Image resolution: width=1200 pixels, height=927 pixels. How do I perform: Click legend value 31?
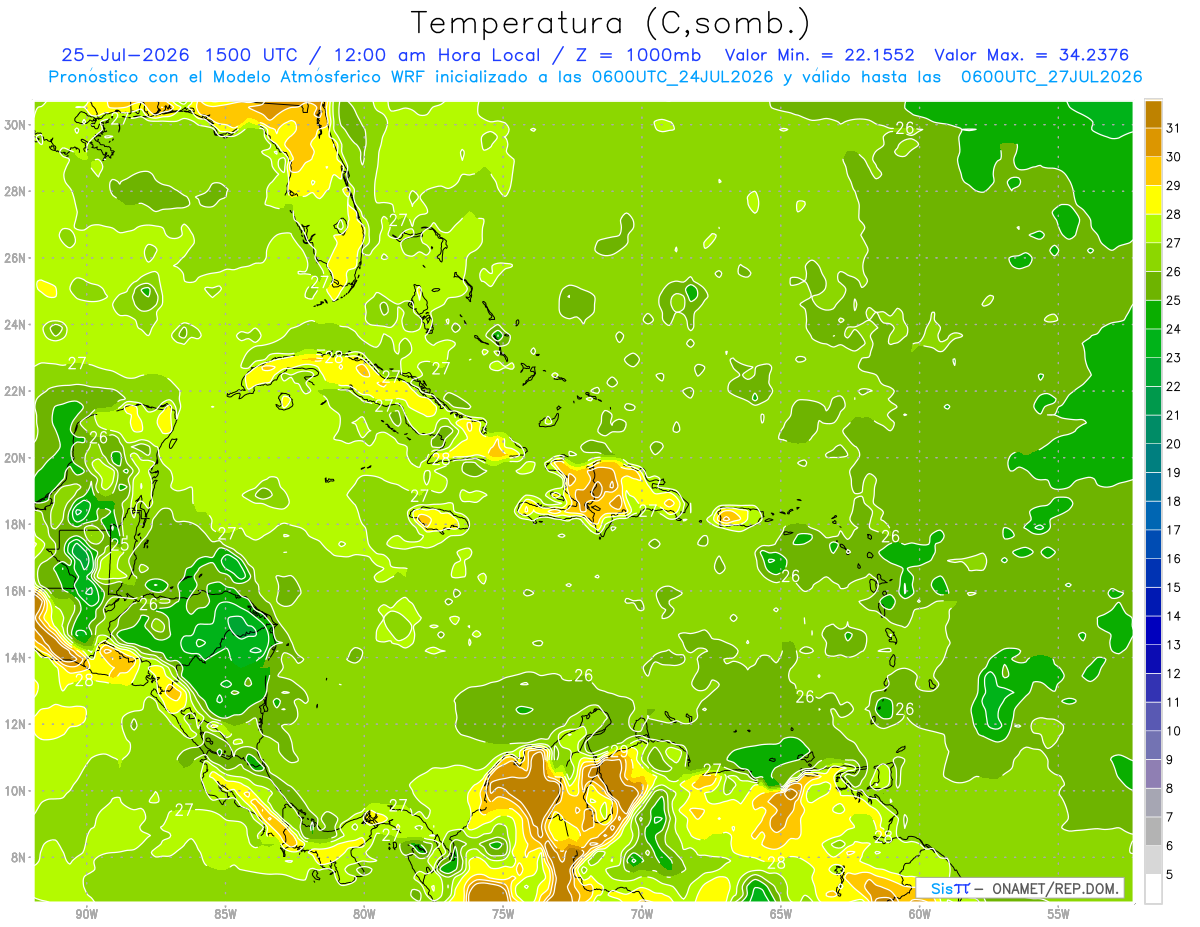(x=1174, y=128)
